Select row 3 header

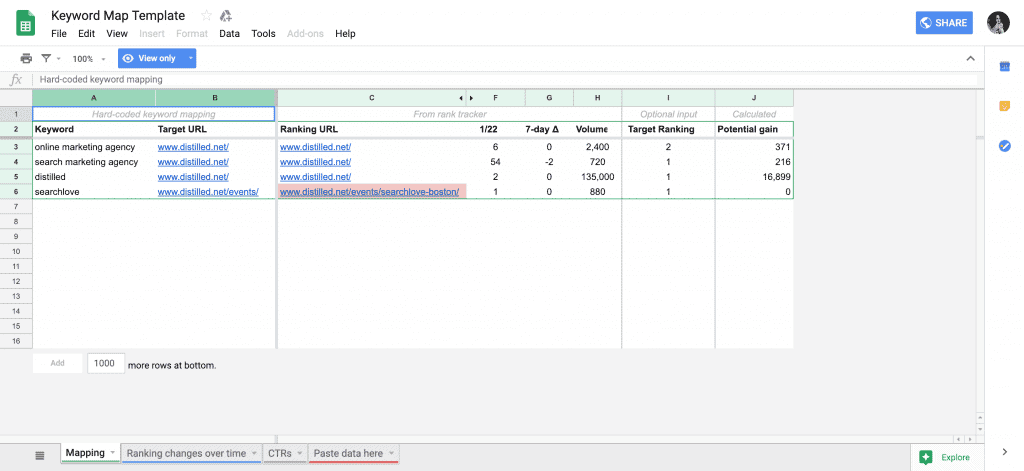coord(16,147)
